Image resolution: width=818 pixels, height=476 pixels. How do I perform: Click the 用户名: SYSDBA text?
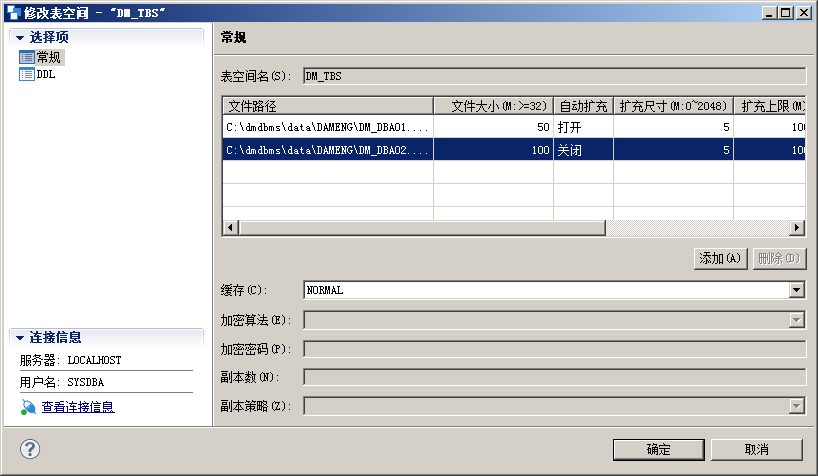coord(62,382)
